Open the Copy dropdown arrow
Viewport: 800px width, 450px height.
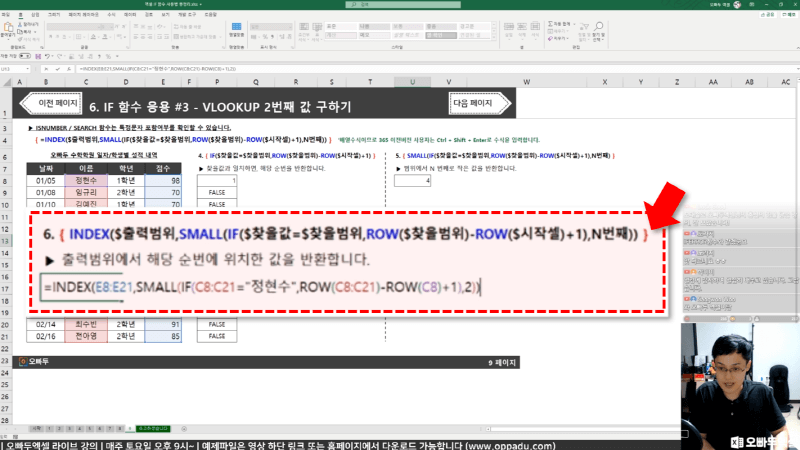[x=36, y=32]
